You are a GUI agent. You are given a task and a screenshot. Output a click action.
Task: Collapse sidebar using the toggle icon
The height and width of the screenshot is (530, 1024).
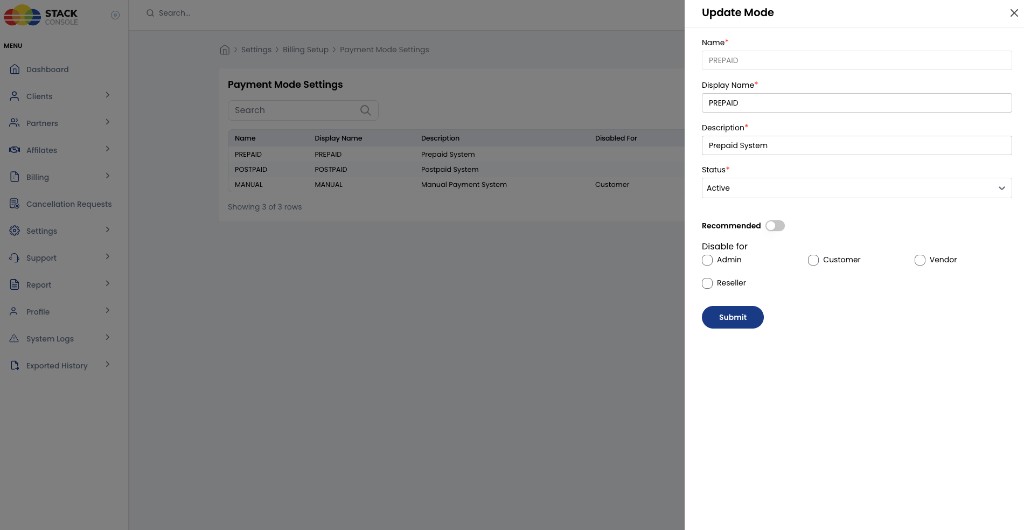coord(116,15)
